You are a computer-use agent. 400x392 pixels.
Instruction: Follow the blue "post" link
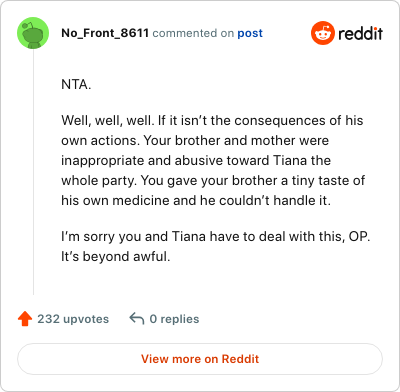[x=250, y=33]
